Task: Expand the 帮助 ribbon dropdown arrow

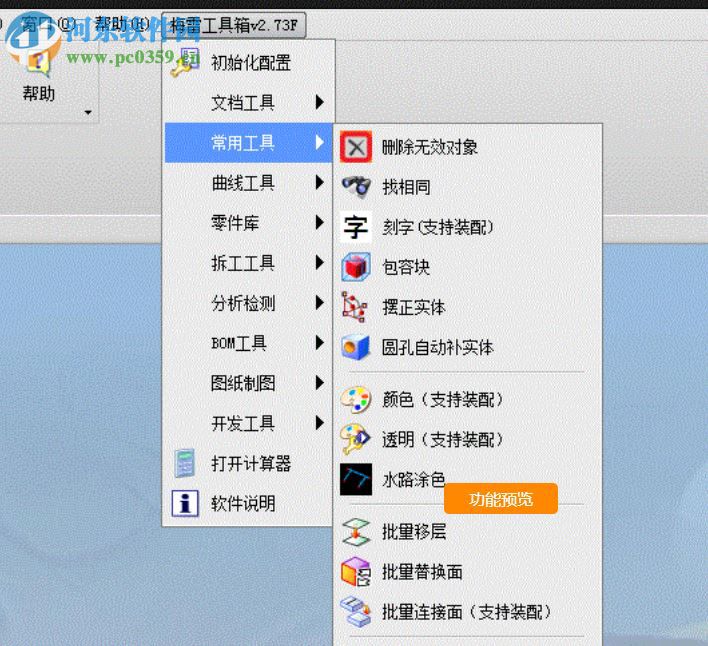Action: tap(88, 112)
